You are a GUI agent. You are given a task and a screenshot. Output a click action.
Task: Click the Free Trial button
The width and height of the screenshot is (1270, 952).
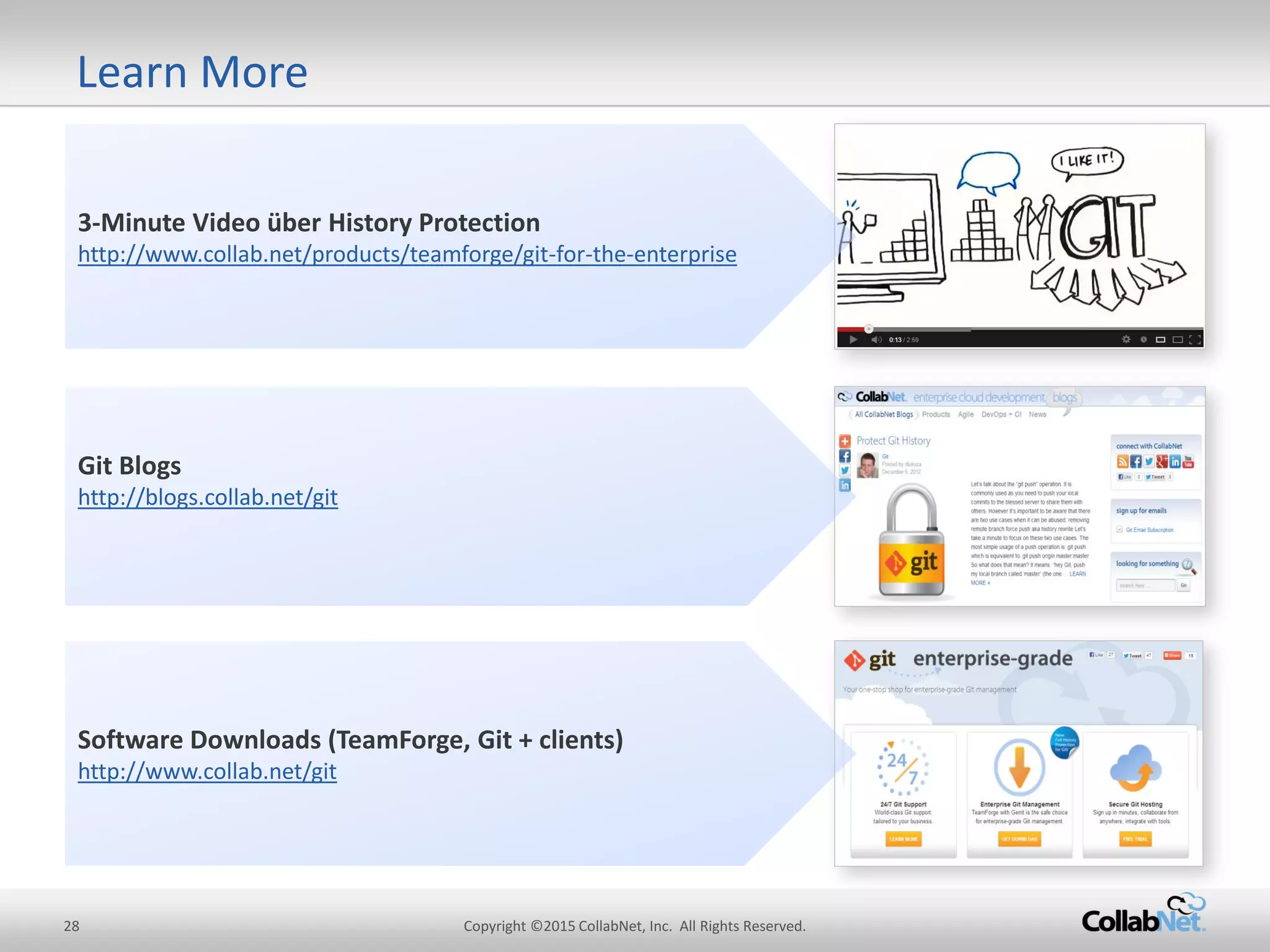pos(1135,839)
